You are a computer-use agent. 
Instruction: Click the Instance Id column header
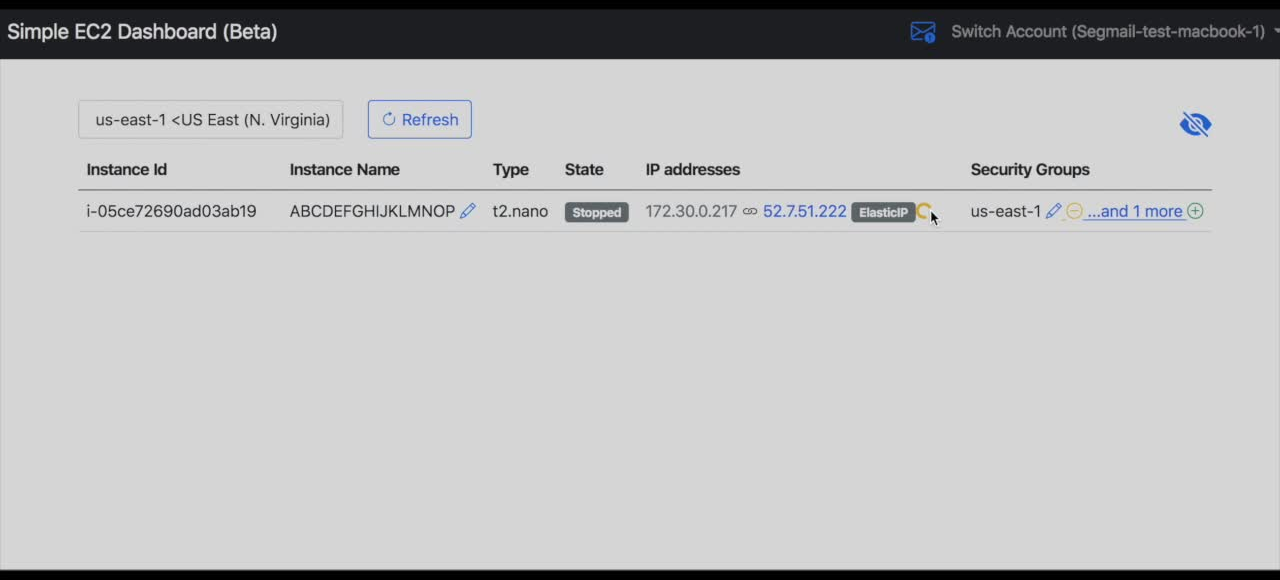[x=127, y=170]
